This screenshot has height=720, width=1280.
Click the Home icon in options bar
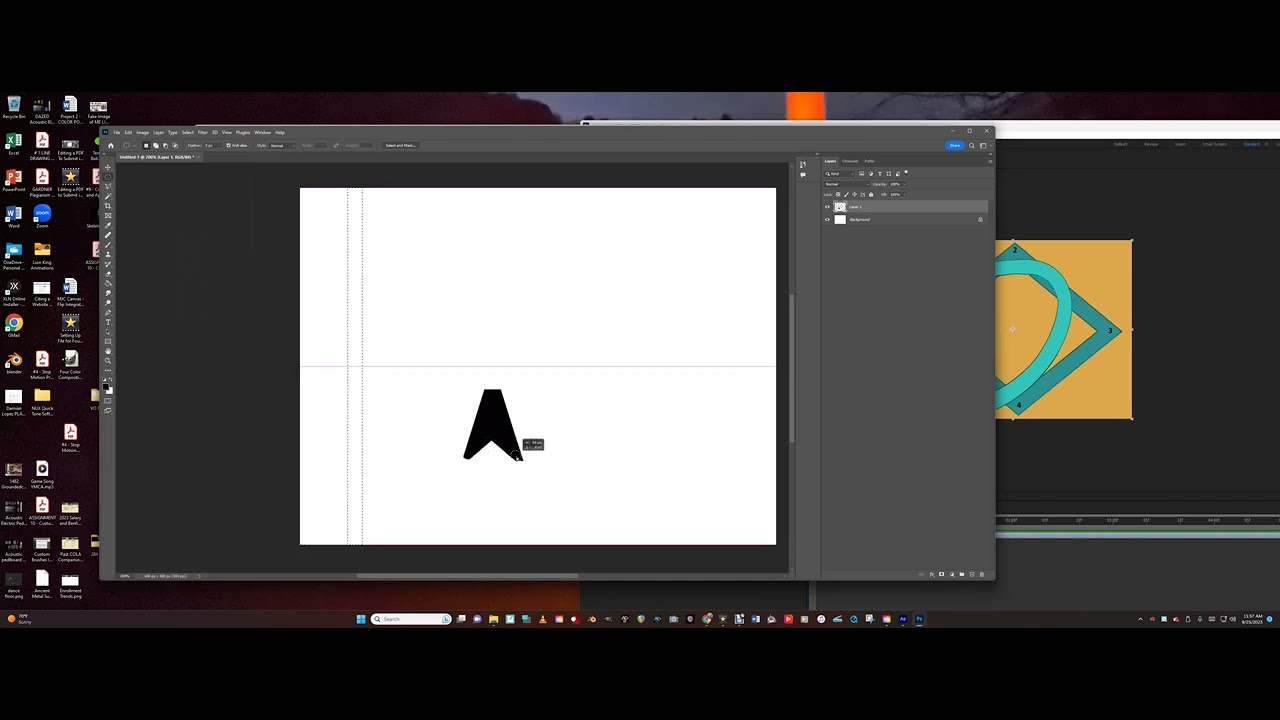(x=111, y=146)
